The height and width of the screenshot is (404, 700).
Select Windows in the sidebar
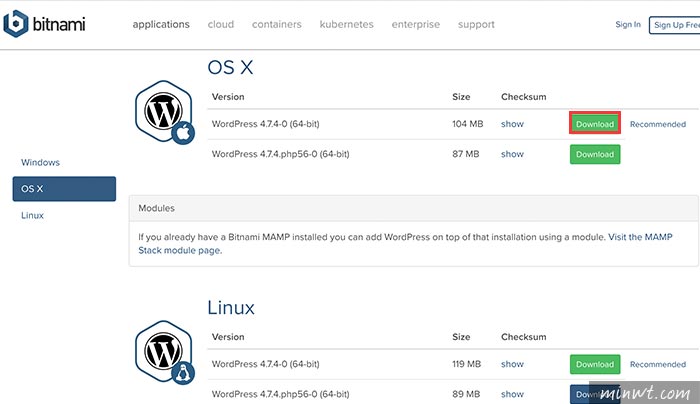40,162
